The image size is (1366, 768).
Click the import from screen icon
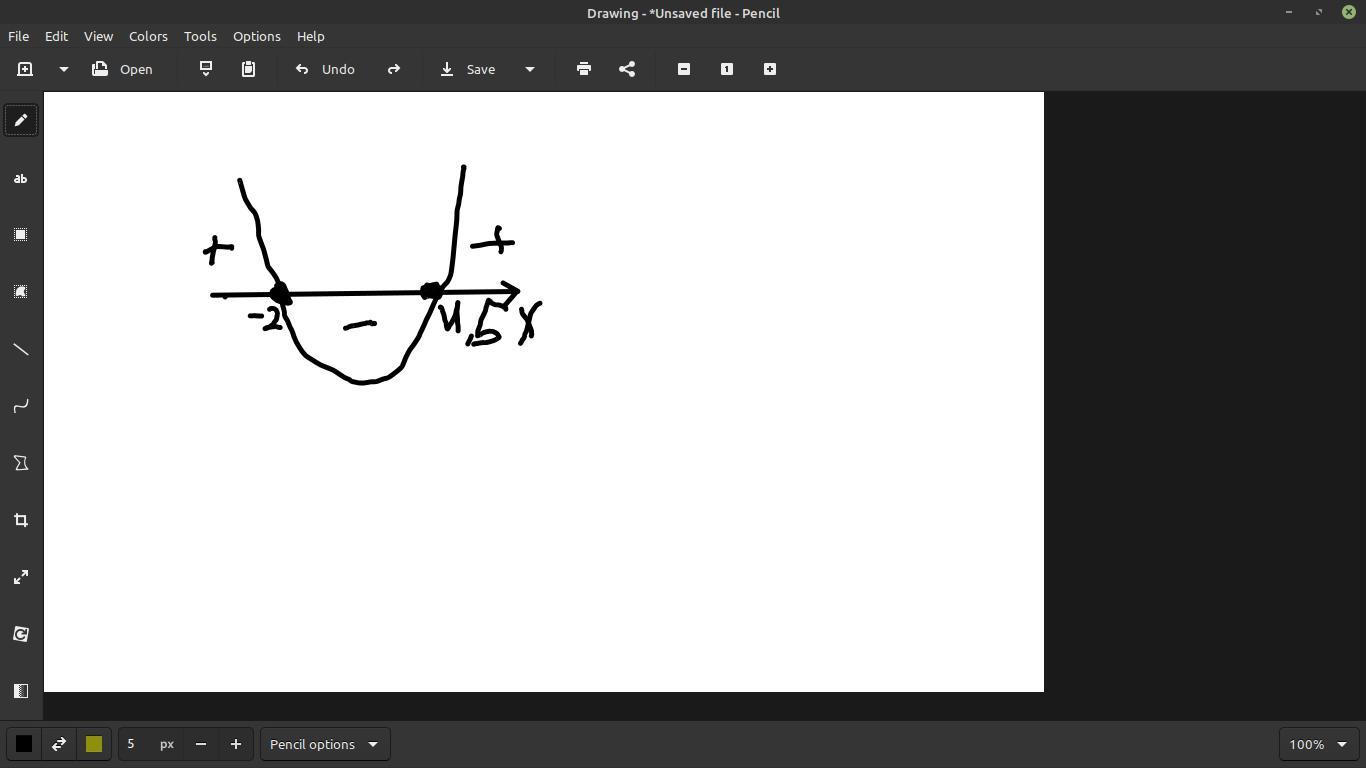pyautogui.click(x=206, y=69)
